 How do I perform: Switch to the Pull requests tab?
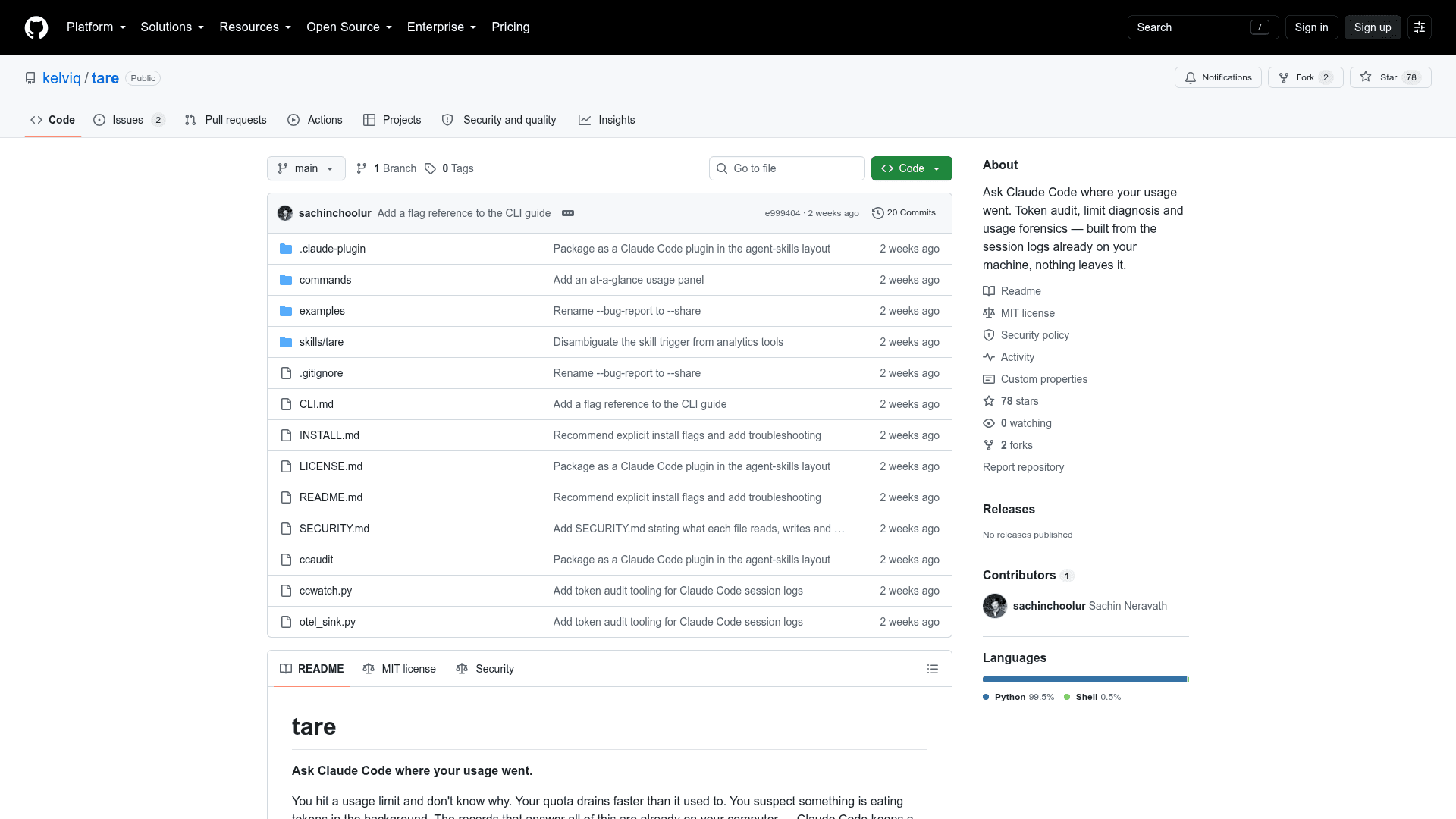click(226, 120)
